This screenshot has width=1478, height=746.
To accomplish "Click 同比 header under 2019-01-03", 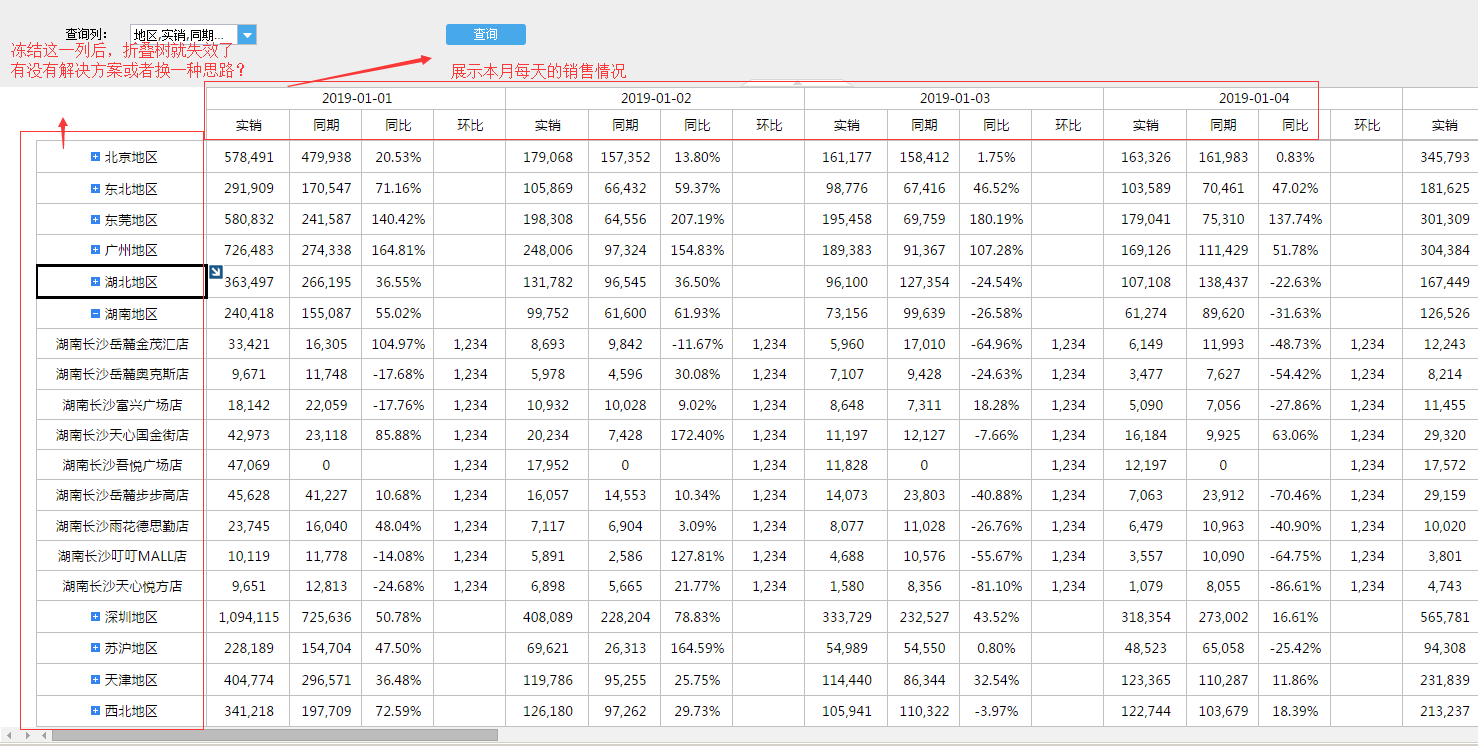I will click(x=996, y=125).
